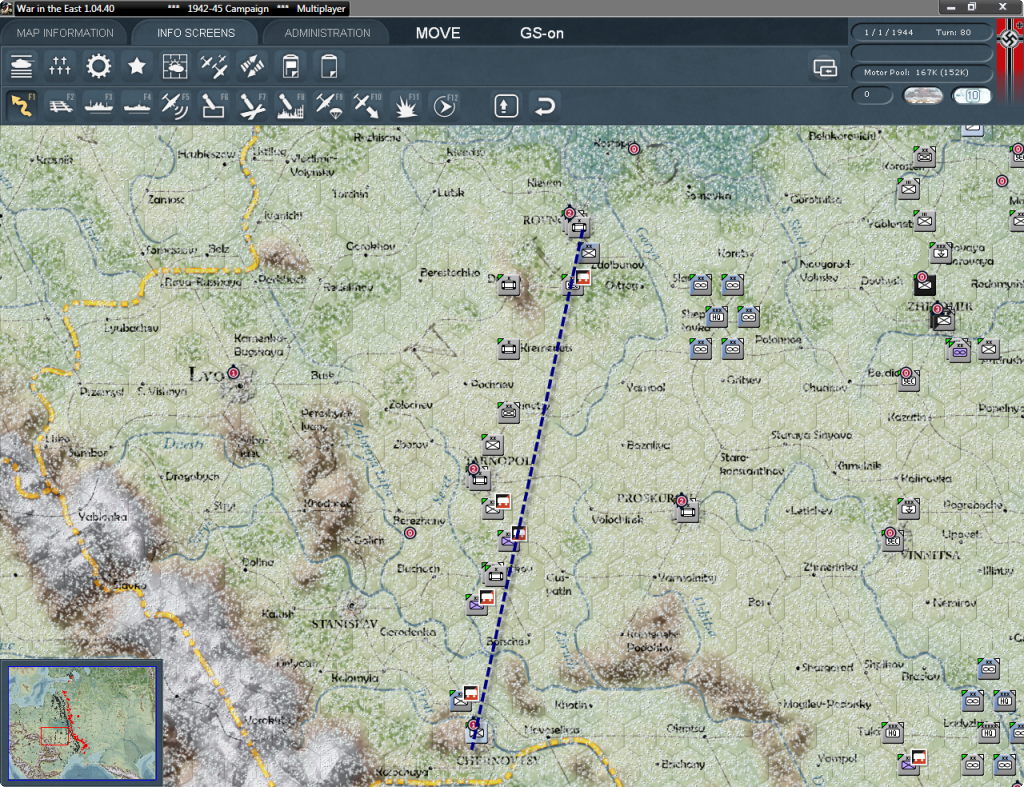This screenshot has height=787, width=1024.
Task: Select Rail mode (F2) icon
Action: click(60, 105)
